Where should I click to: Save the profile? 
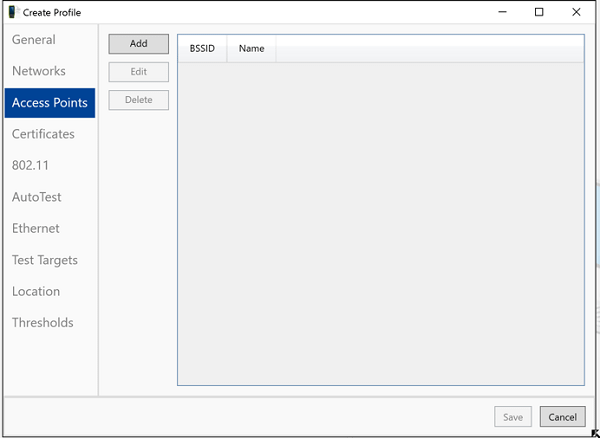coord(513,417)
